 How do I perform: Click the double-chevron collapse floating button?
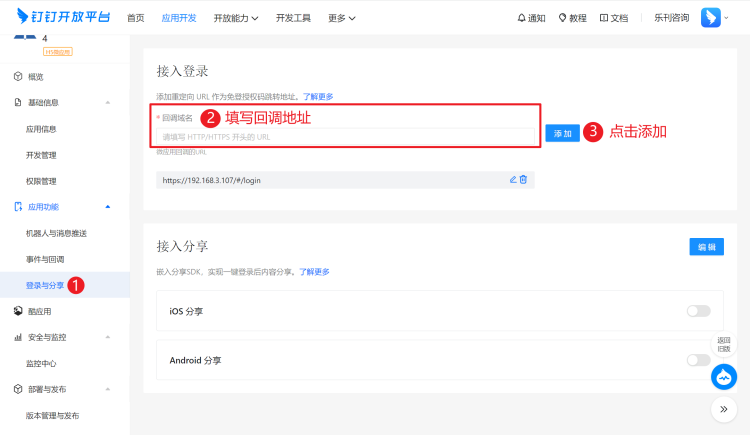pyautogui.click(x=724, y=409)
